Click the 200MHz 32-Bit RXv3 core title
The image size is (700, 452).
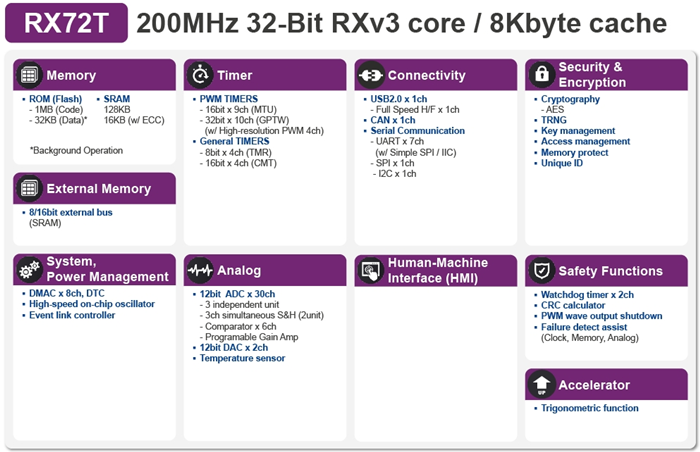point(401,23)
